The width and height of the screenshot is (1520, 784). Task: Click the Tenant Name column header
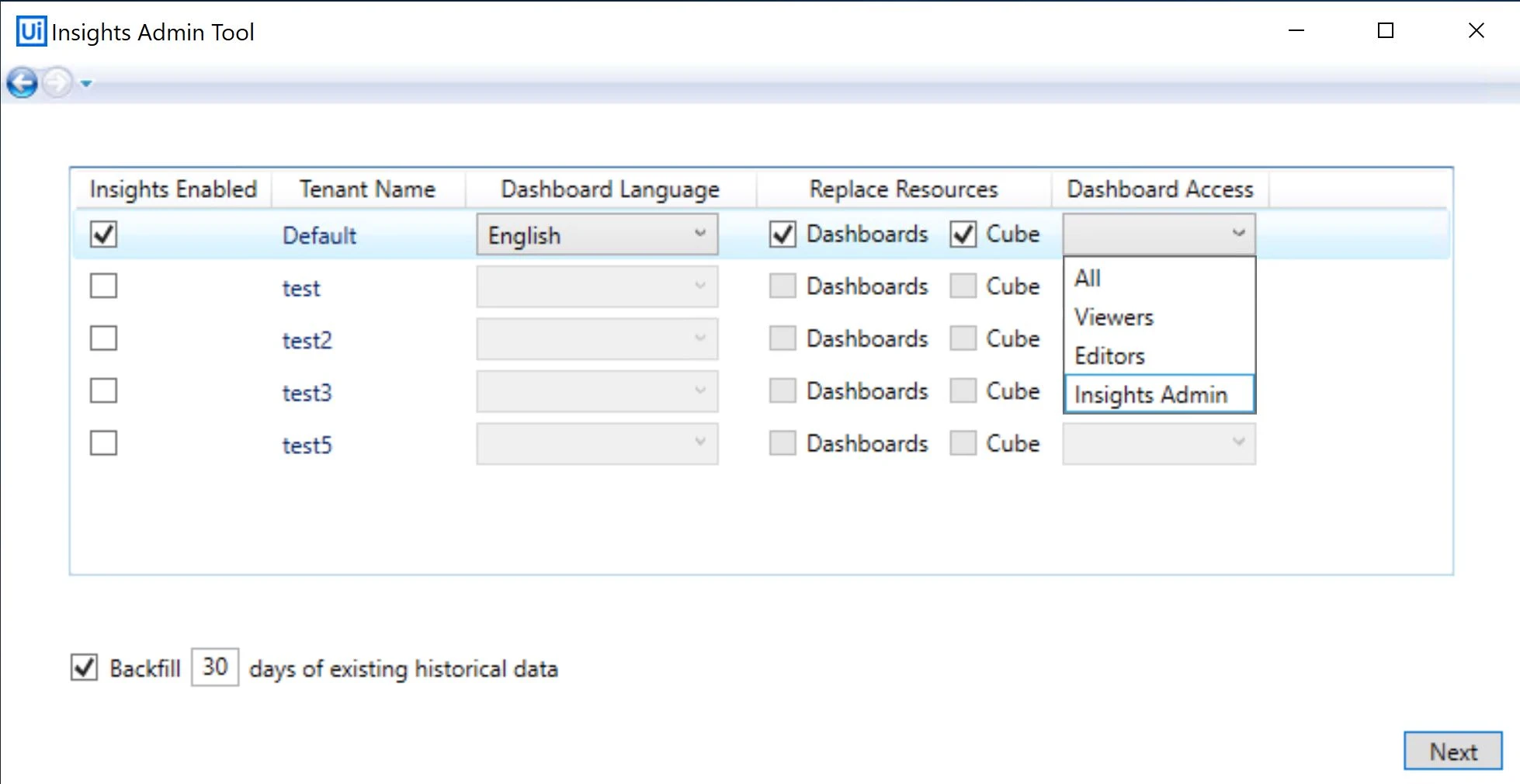pos(368,189)
